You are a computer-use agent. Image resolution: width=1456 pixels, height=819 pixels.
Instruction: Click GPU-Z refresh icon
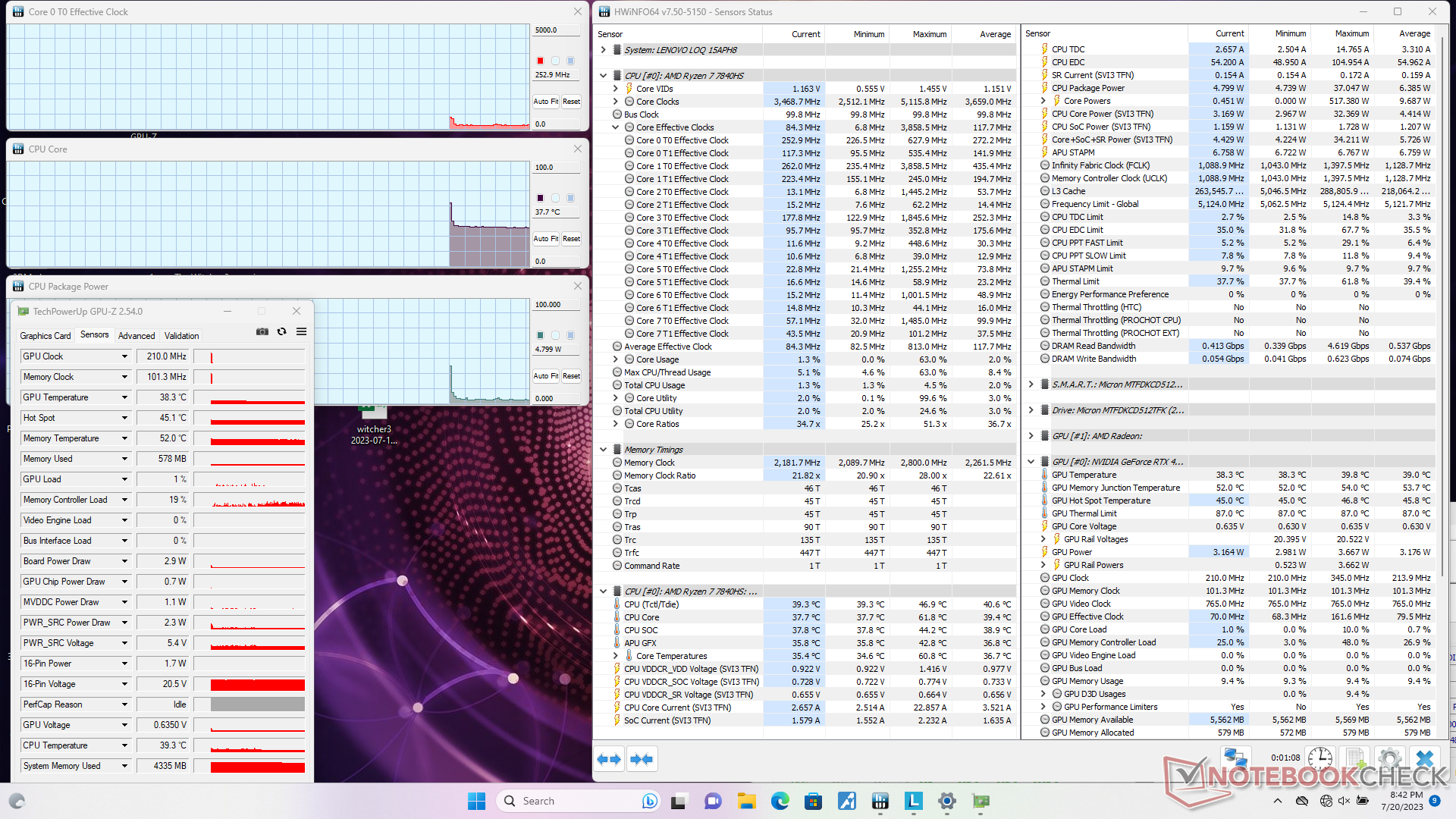pyautogui.click(x=281, y=332)
